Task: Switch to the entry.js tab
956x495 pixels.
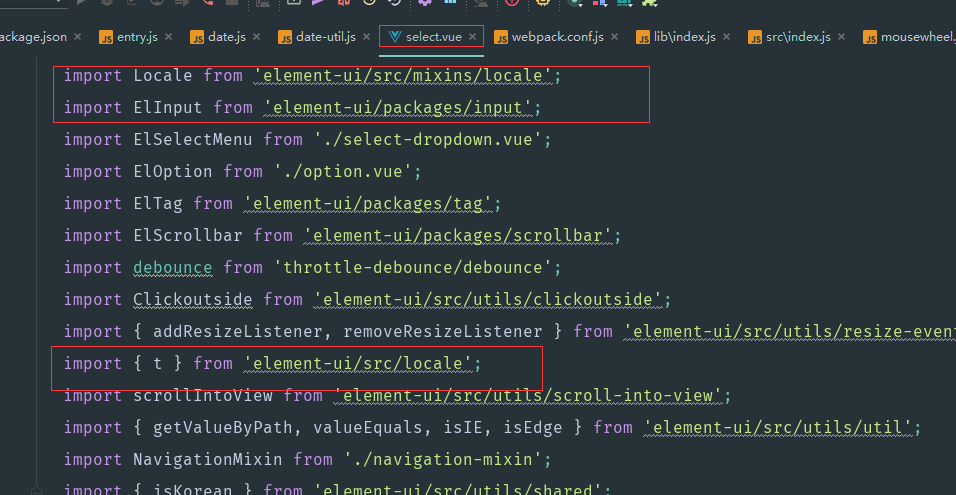Action: click(137, 37)
